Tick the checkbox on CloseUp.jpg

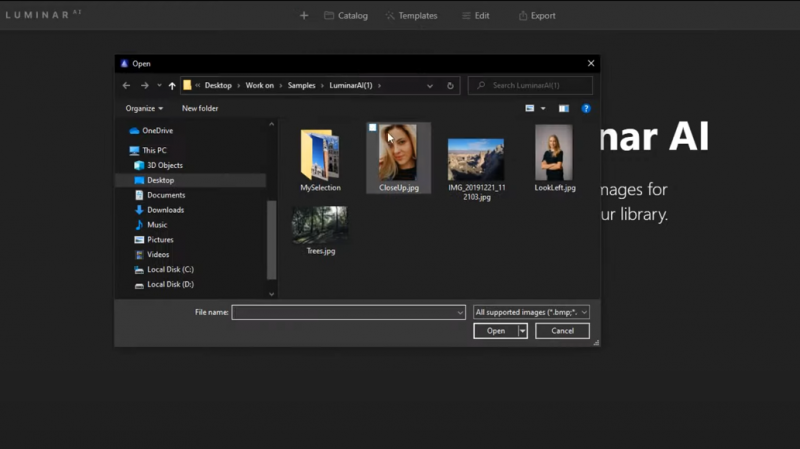[373, 128]
